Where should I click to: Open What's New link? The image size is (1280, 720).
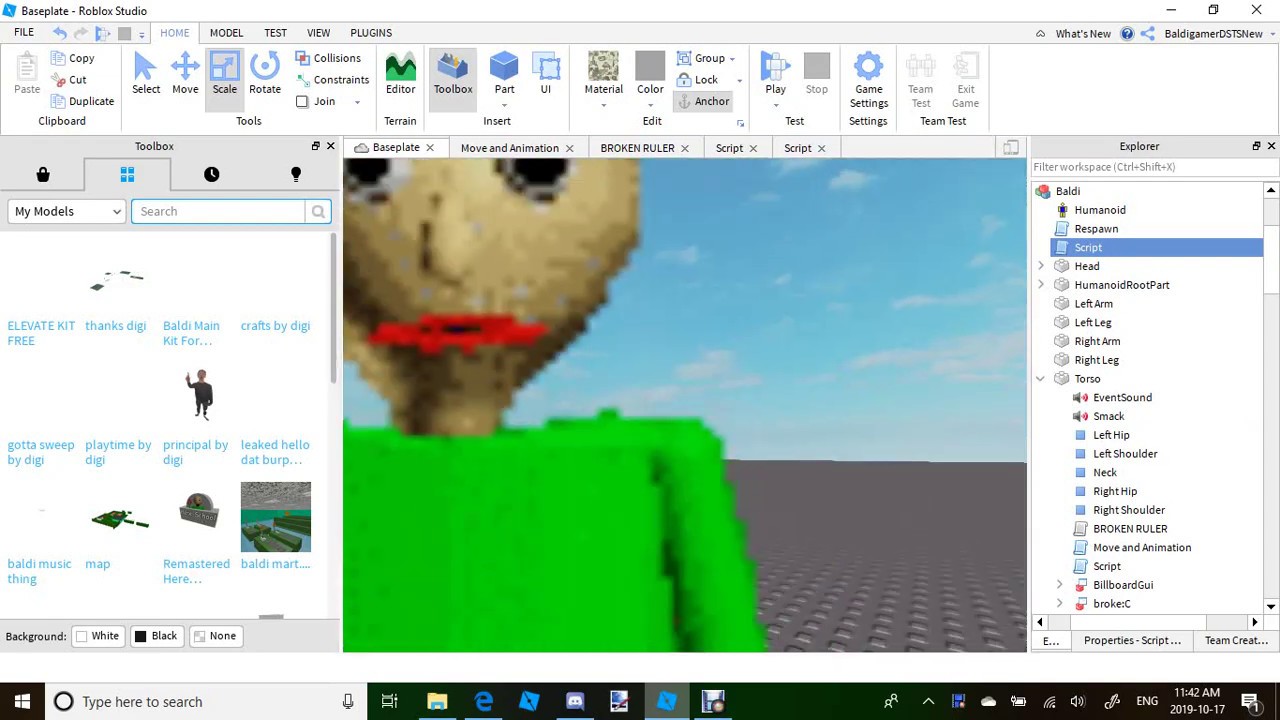1083,34
